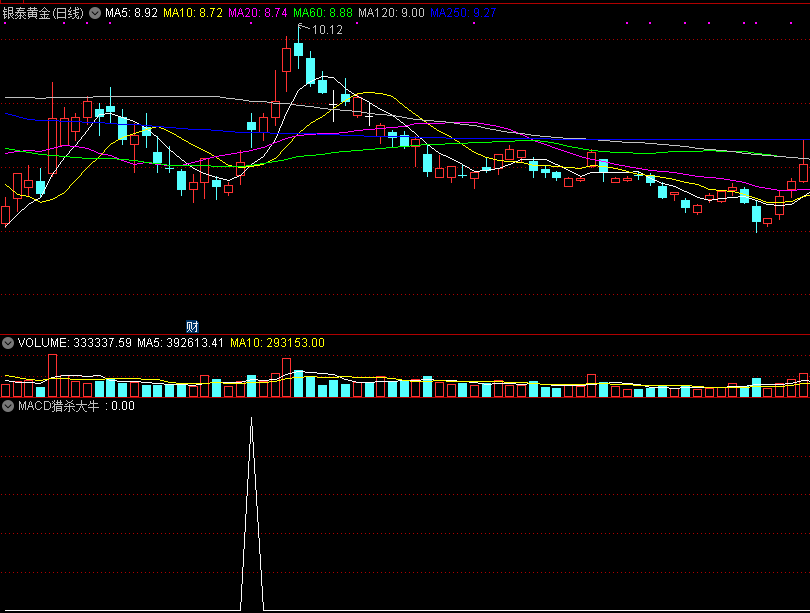Click the MA120: 9.00 label

pos(392,13)
